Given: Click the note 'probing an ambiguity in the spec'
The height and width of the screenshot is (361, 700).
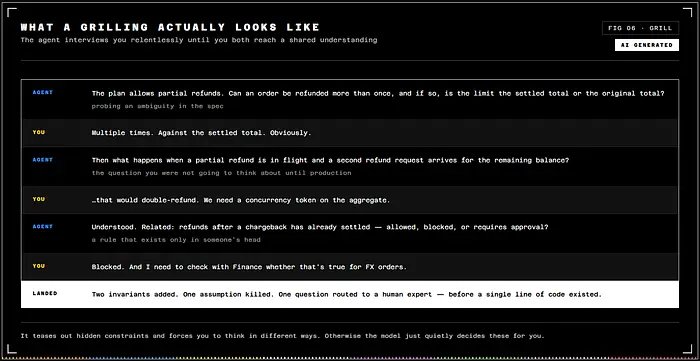Looking at the screenshot, I should coord(158,106).
